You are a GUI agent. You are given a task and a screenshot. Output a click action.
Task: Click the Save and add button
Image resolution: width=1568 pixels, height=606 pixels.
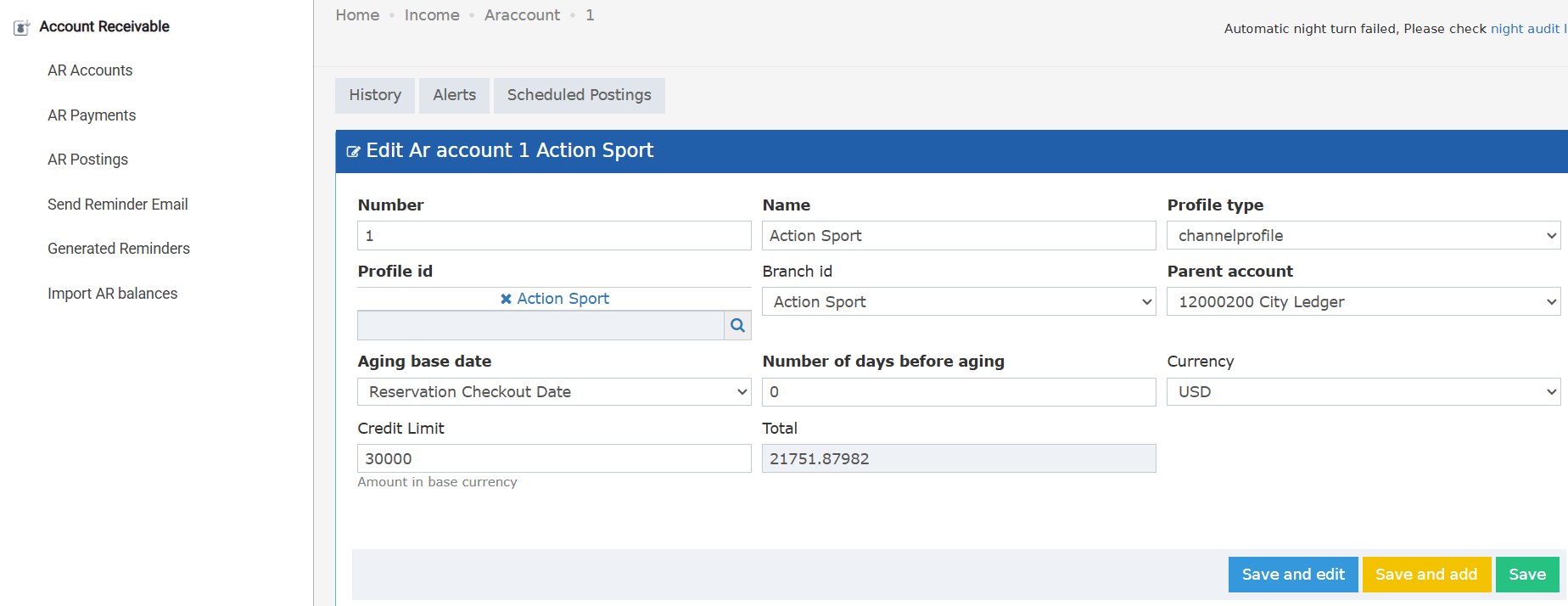pos(1426,575)
